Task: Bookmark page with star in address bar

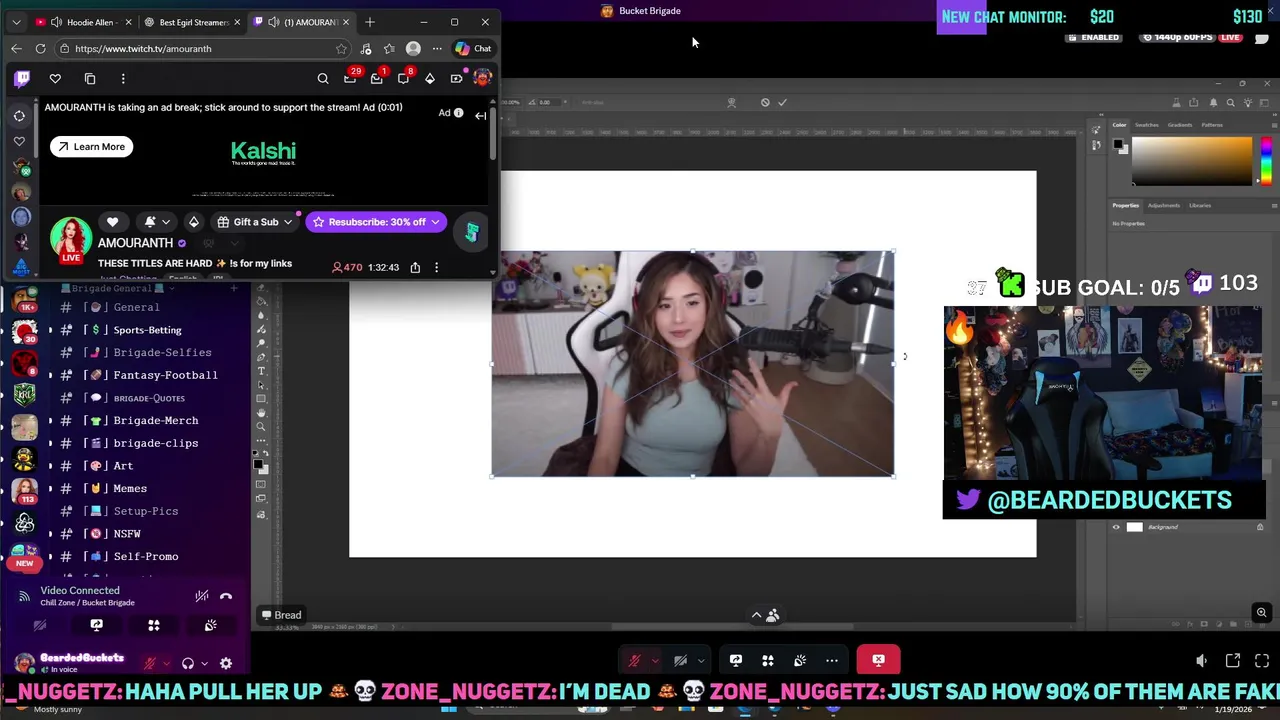Action: pos(341,48)
